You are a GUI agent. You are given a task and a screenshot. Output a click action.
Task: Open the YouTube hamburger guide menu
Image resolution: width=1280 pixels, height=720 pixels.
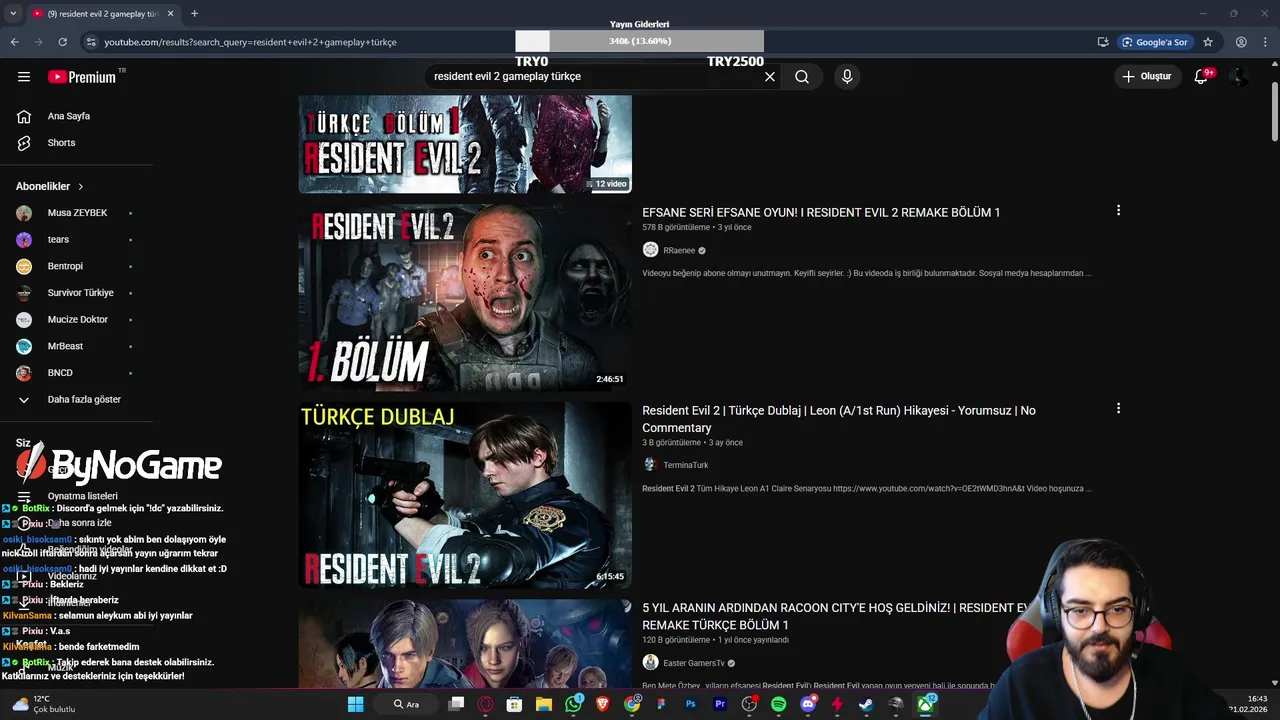(x=24, y=77)
